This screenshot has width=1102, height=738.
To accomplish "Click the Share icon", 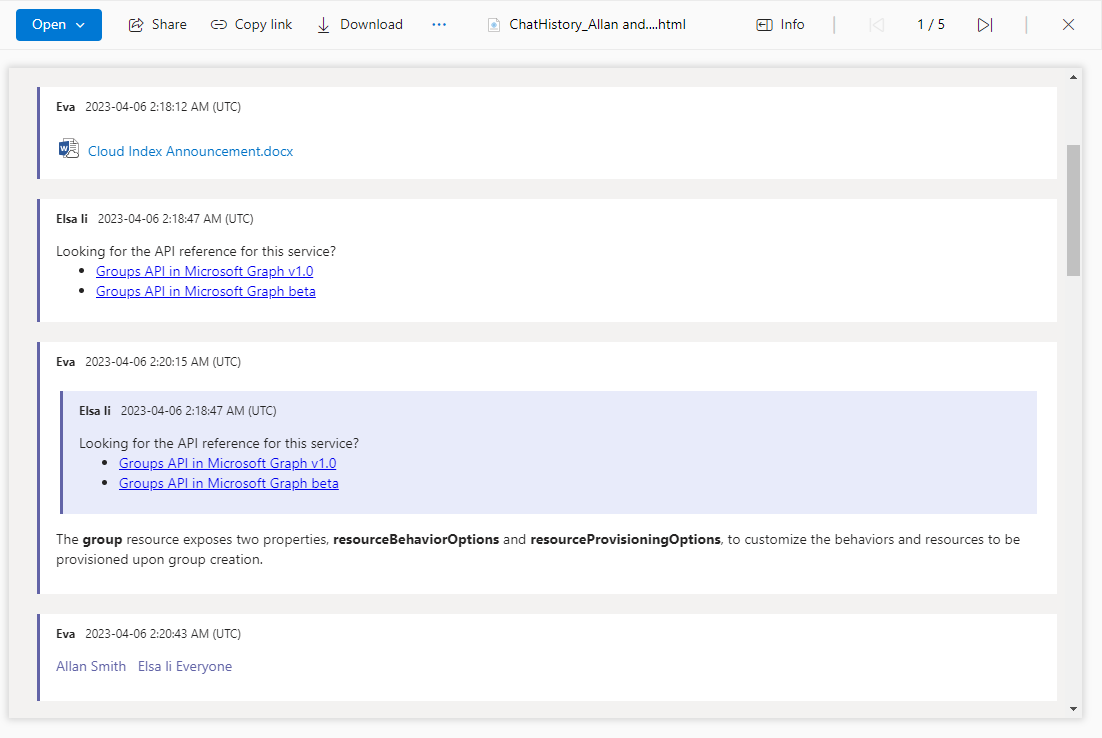I will [136, 25].
